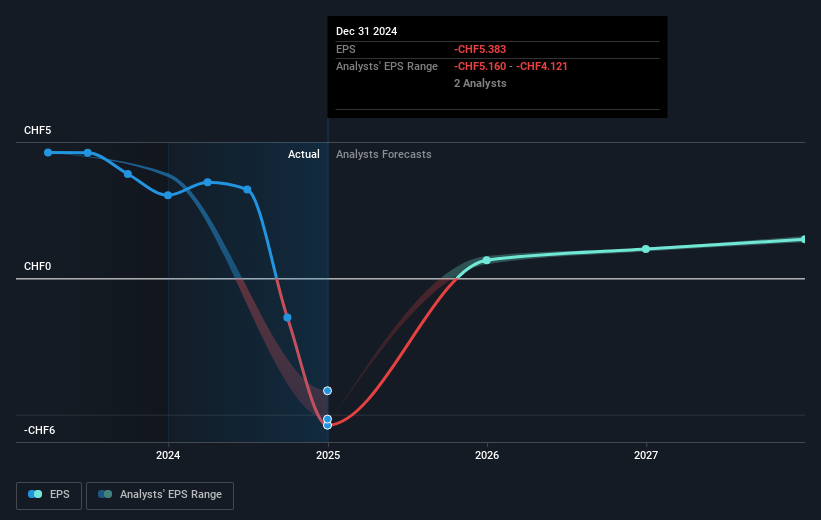
Task: Click the Analysts' EPS Range color swatch
Action: pos(105,494)
